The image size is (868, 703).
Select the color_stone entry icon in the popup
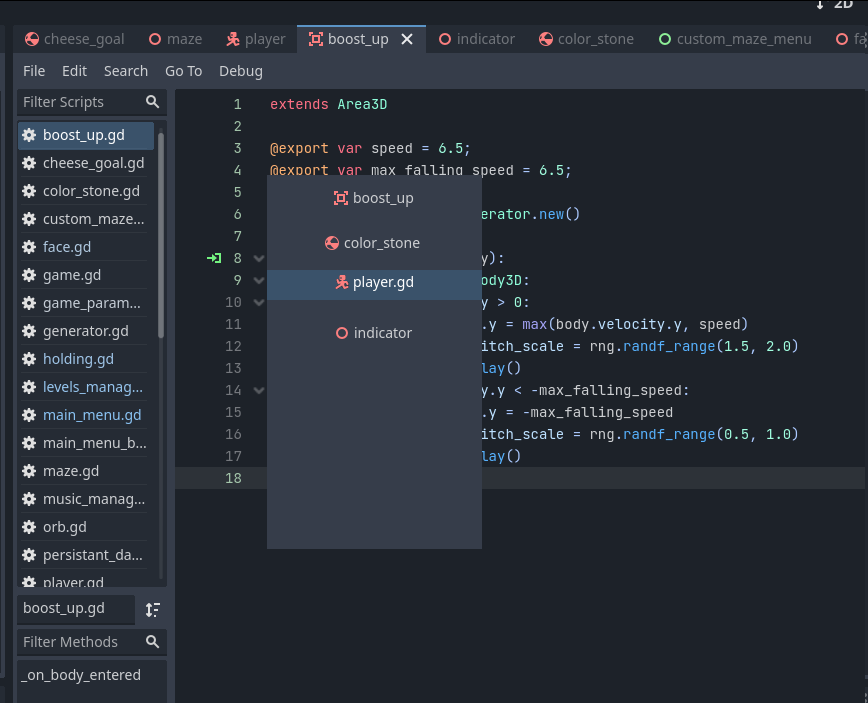click(330, 242)
